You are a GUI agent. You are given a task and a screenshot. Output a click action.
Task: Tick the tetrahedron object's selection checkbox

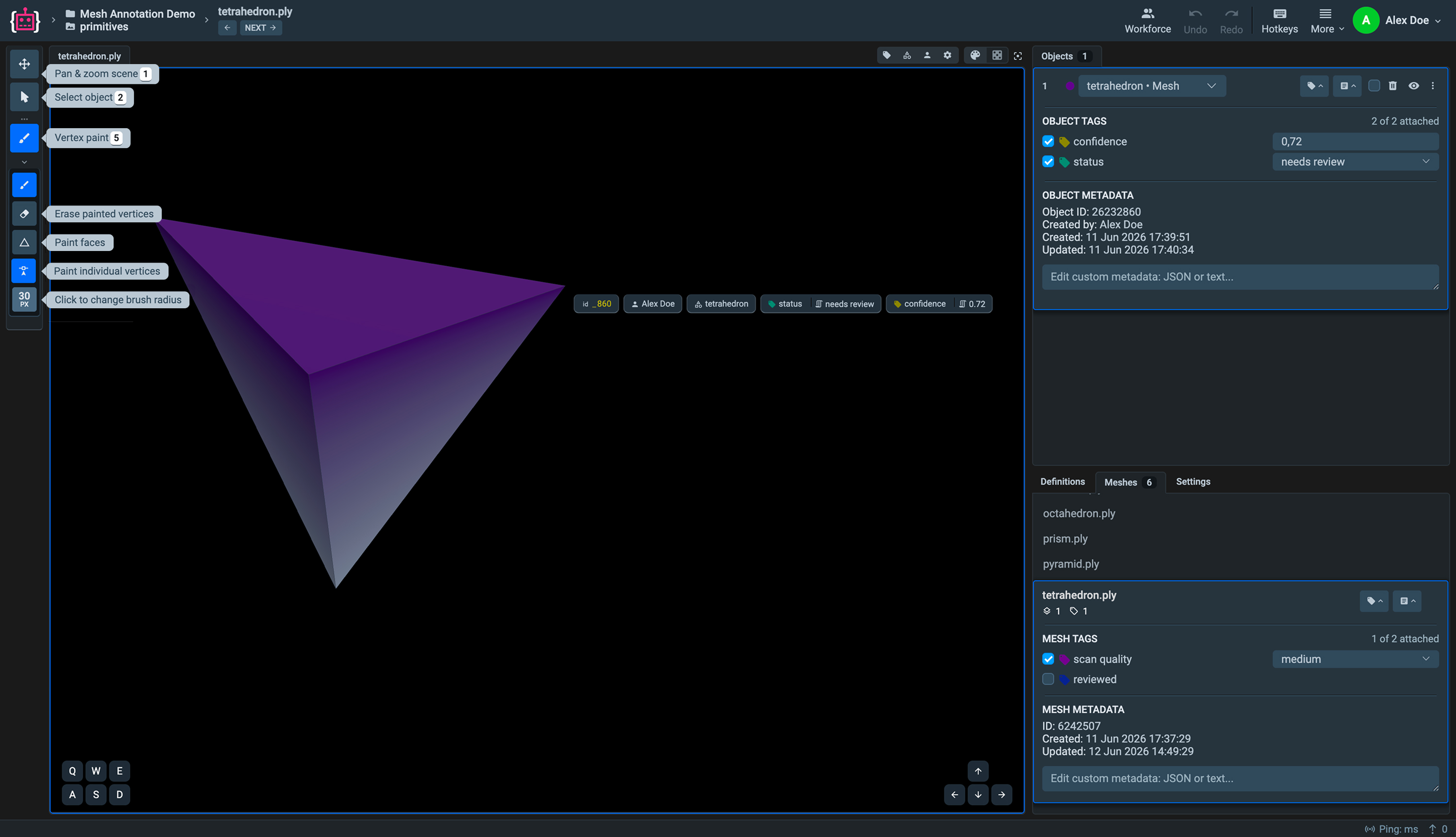[1374, 86]
